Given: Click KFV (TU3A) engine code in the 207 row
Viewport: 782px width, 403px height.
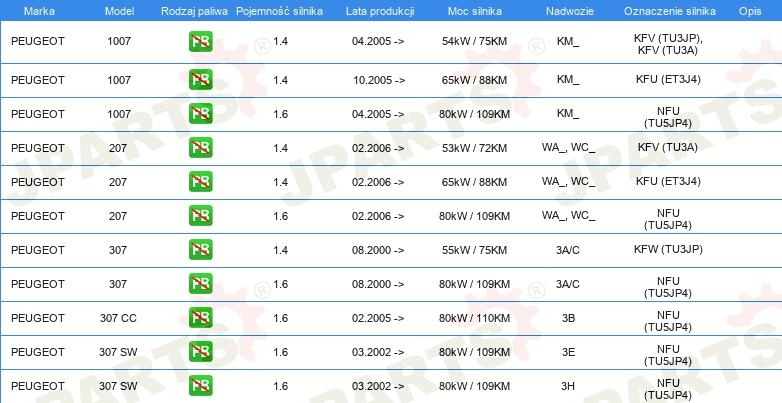Looking at the screenshot, I should click(668, 147).
